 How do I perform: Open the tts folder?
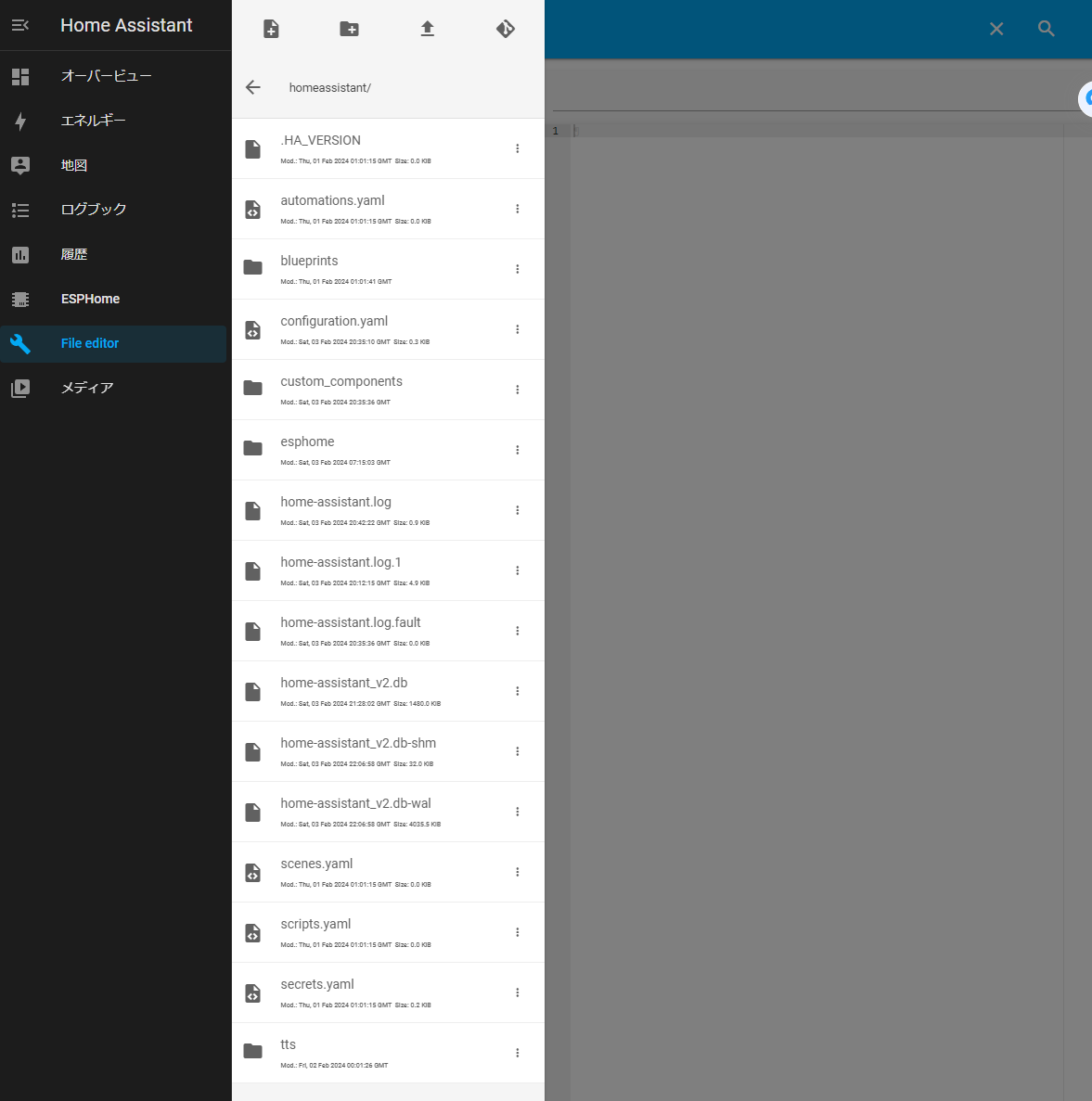click(388, 1054)
